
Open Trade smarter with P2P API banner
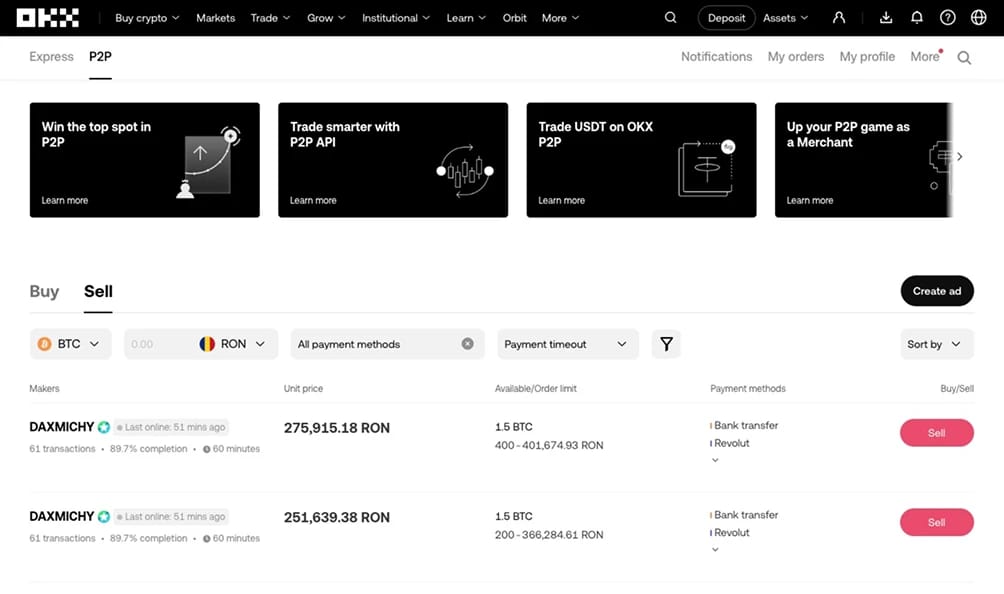coord(393,160)
